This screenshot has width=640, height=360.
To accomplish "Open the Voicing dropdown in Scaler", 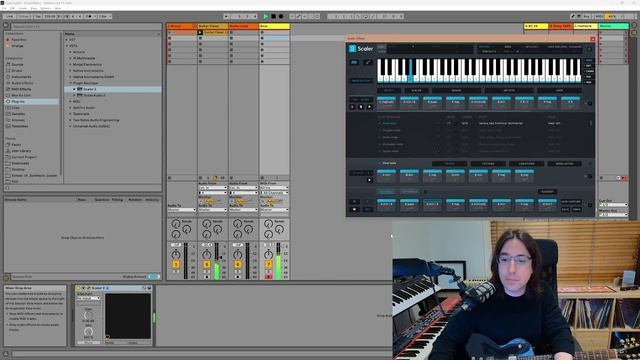I will tap(488, 164).
